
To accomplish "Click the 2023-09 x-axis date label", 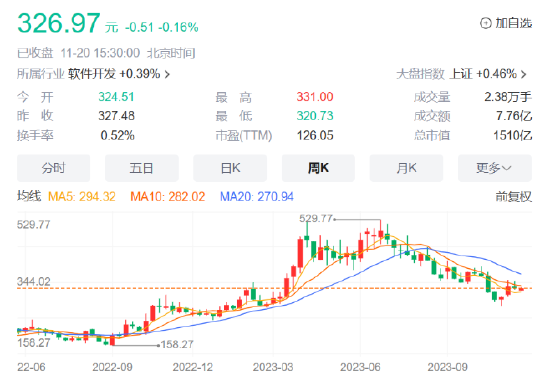I will [447, 367].
